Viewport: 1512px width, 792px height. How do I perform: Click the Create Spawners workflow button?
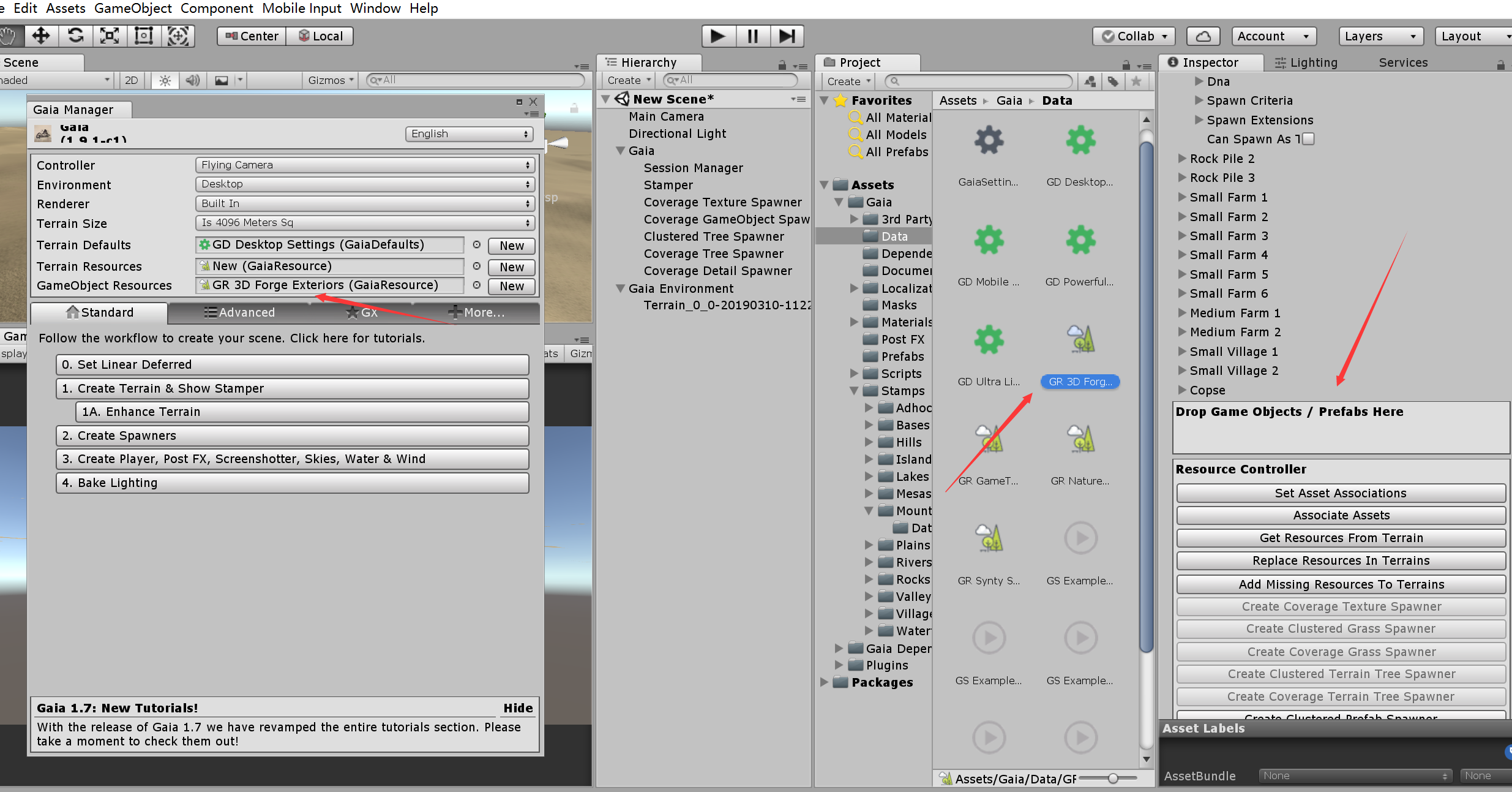point(292,436)
